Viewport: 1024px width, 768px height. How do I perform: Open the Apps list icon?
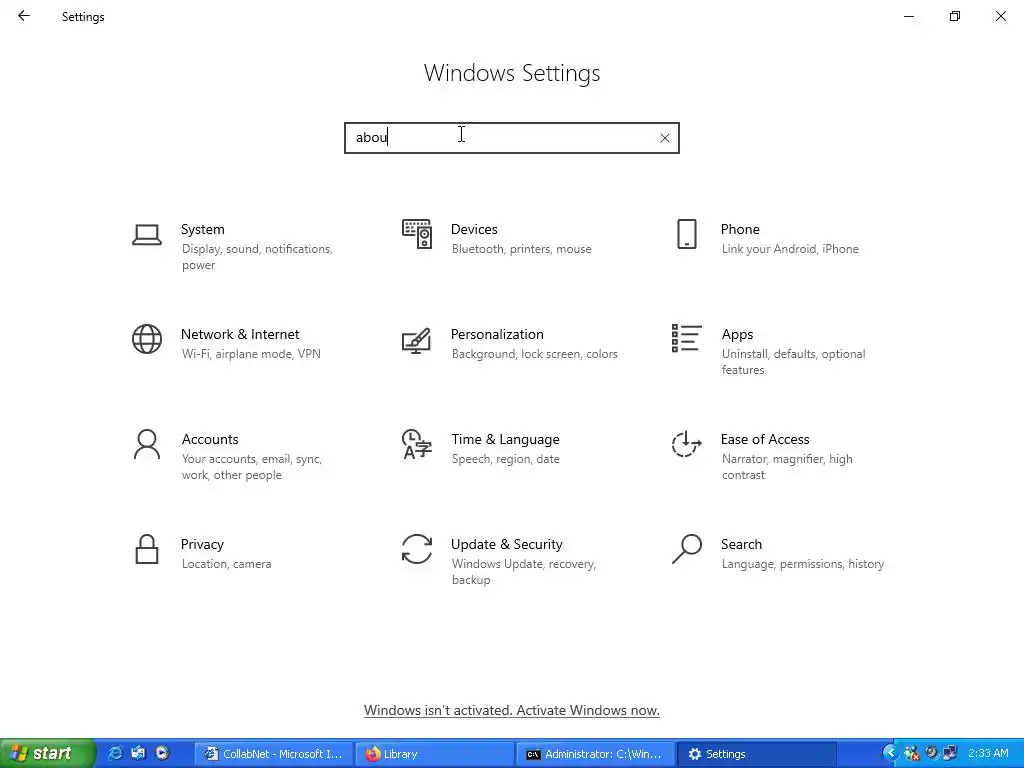pos(686,338)
